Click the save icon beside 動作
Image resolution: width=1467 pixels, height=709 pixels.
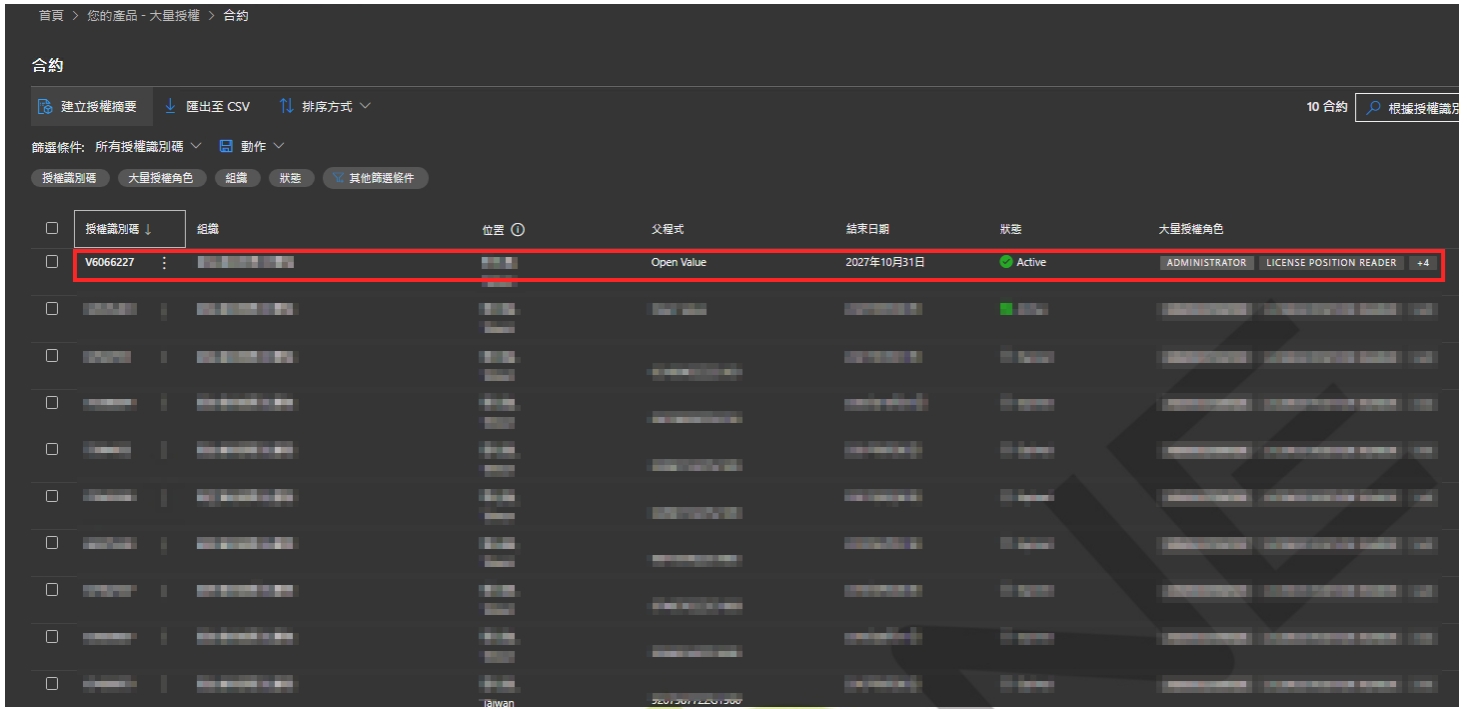pyautogui.click(x=226, y=147)
